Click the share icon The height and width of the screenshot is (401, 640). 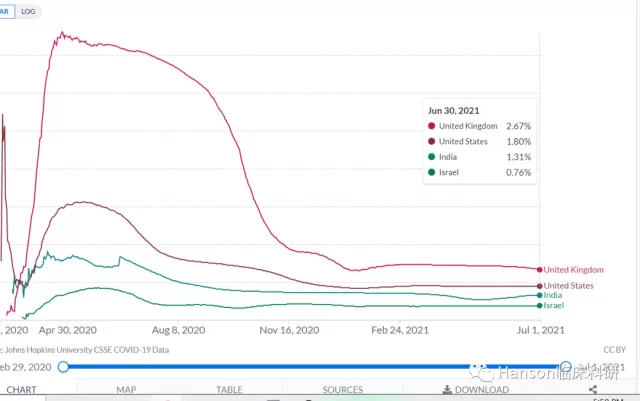593,390
